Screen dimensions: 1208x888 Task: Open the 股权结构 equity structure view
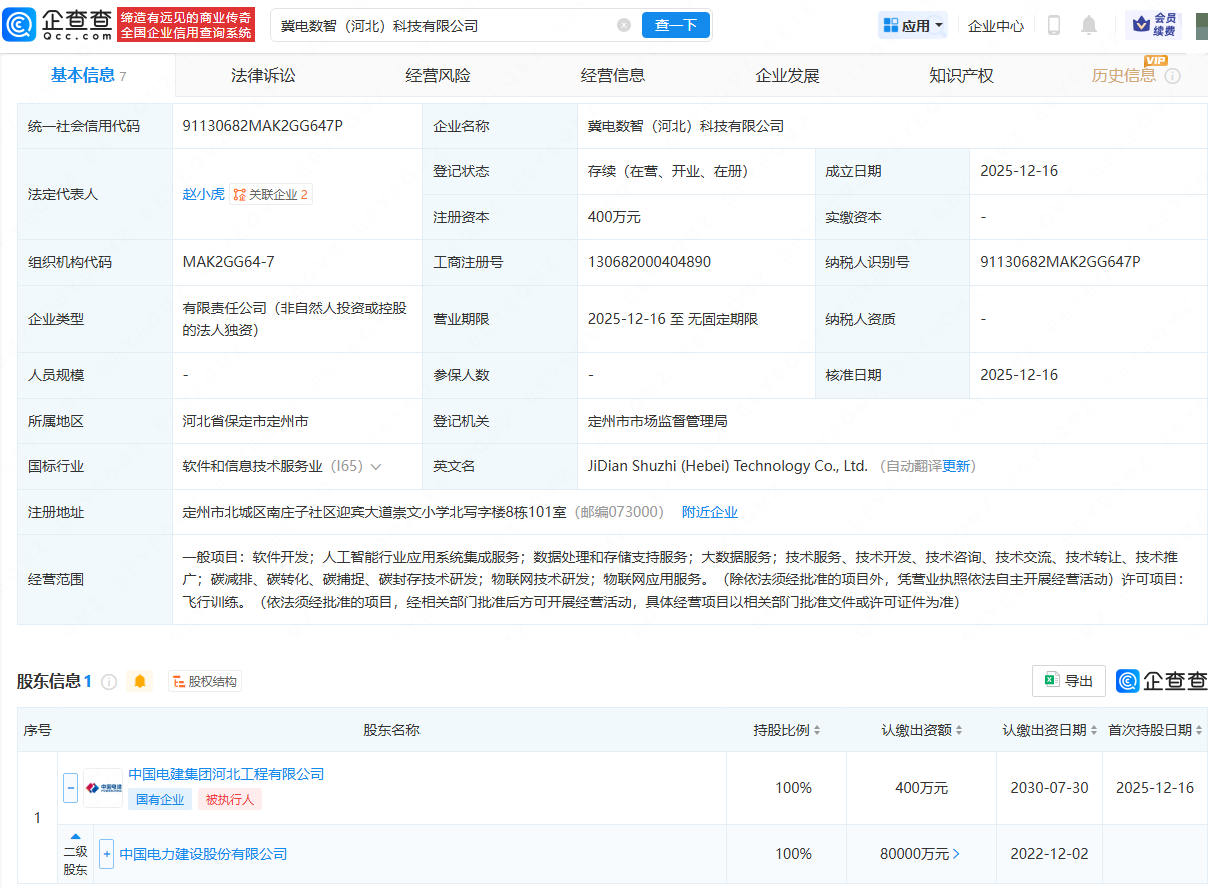(x=205, y=681)
